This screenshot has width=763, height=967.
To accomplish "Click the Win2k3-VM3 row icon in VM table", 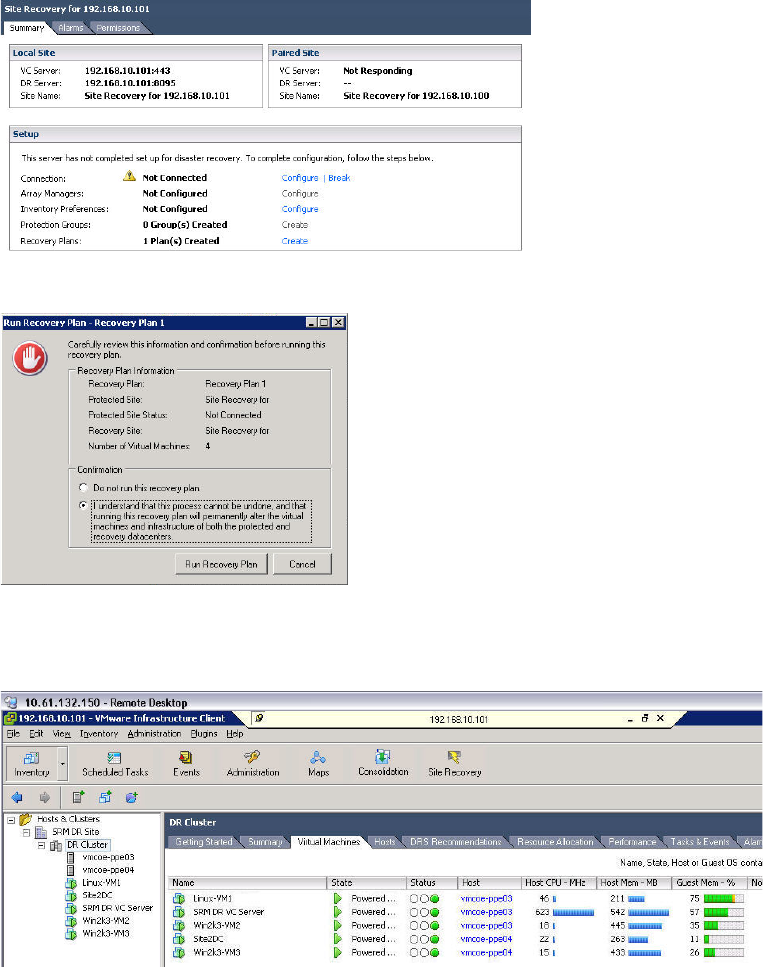I will pos(179,953).
